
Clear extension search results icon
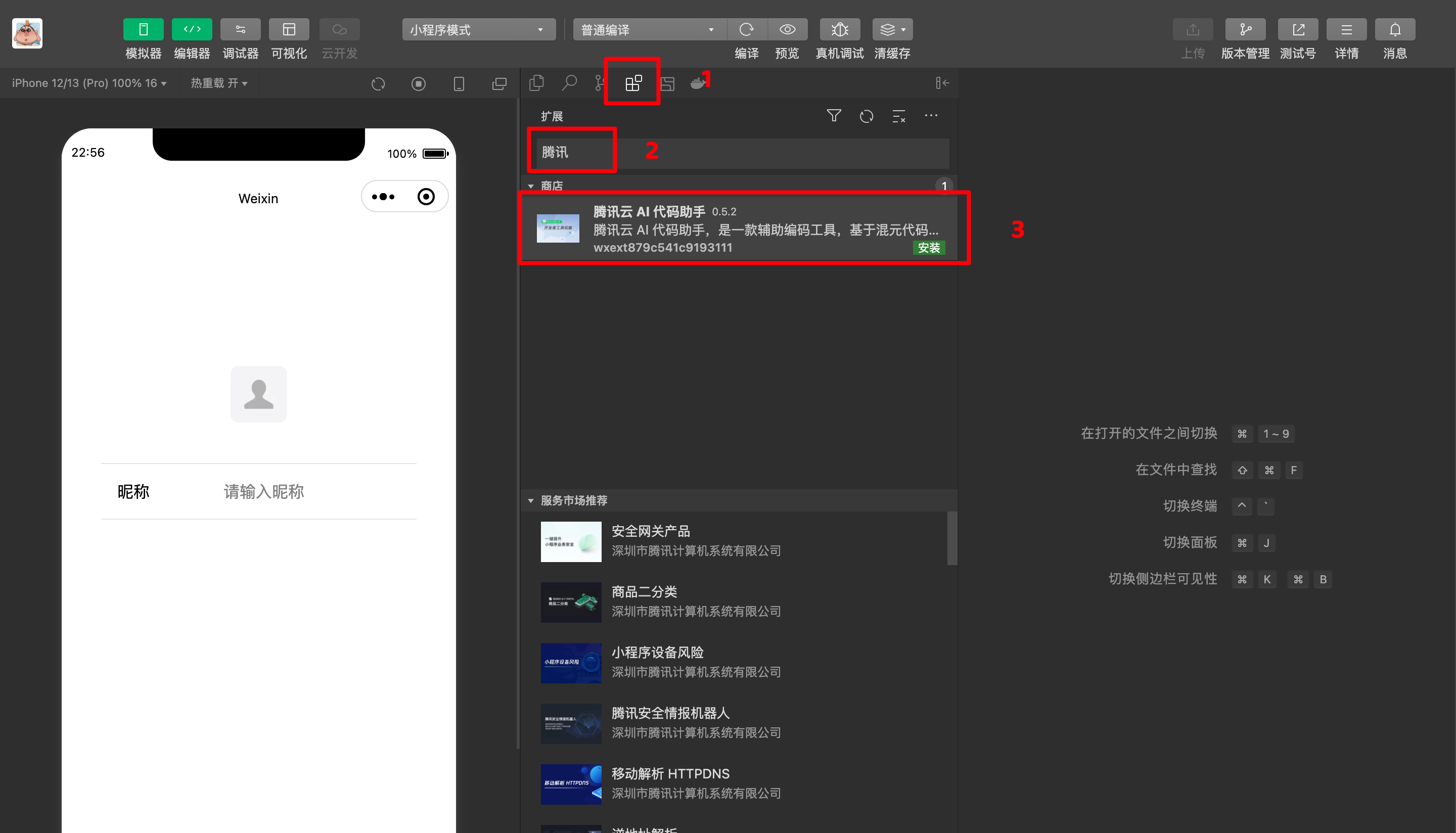coord(898,116)
